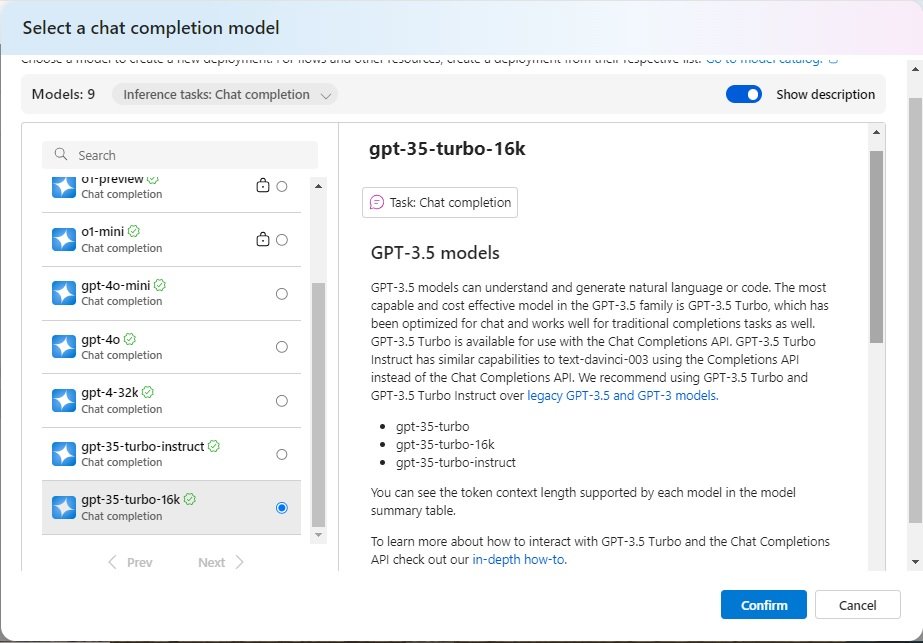Select the o1-mini radio button

[x=282, y=240]
